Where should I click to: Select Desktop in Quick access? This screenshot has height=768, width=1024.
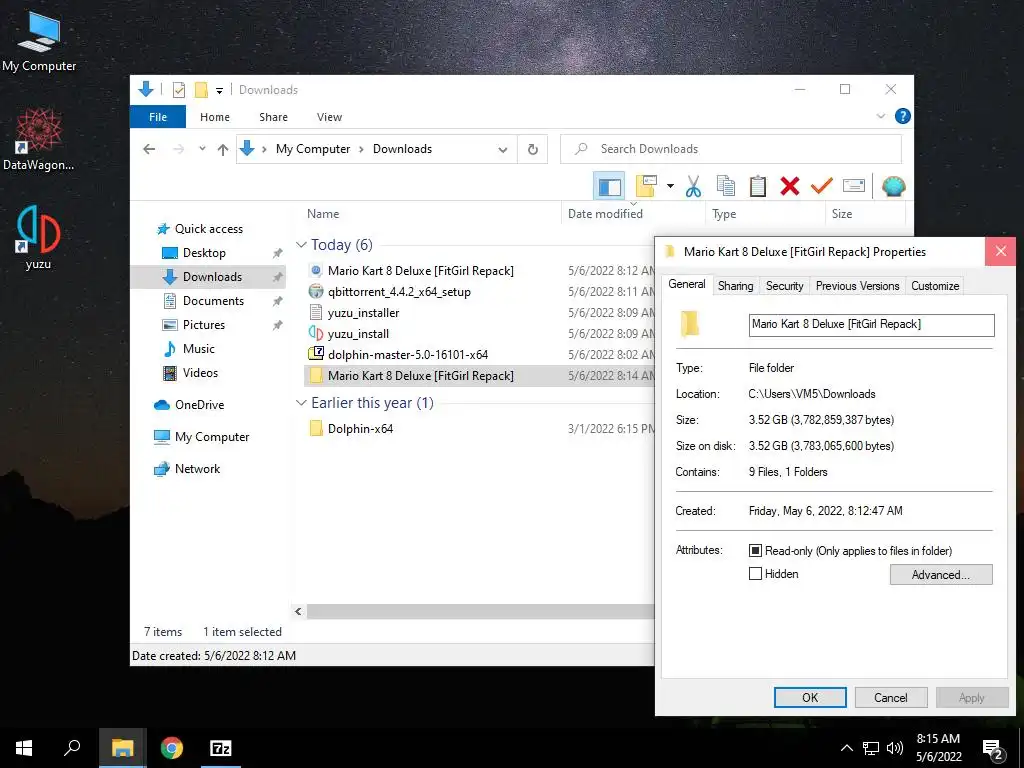point(204,253)
